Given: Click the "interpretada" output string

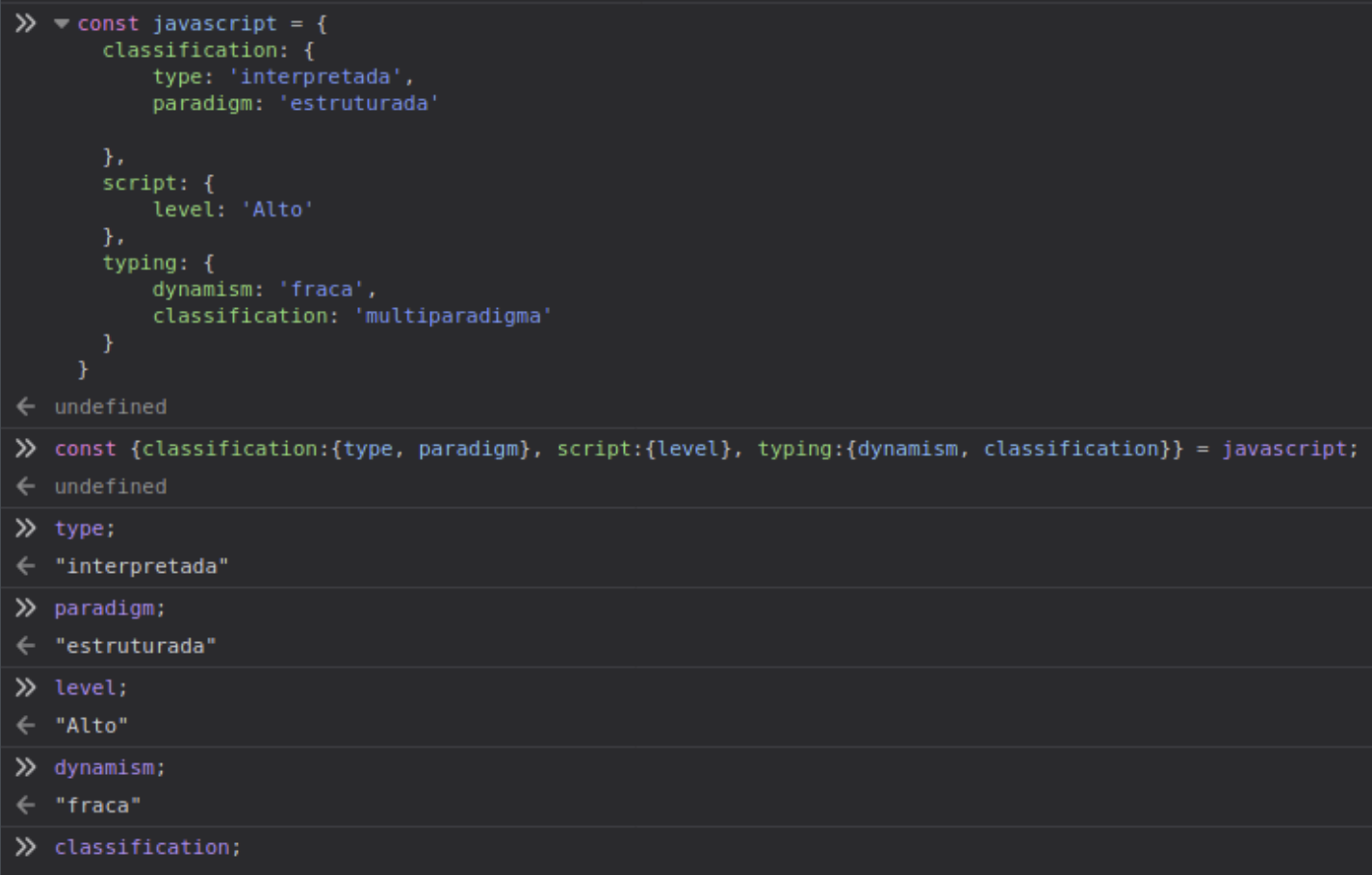Looking at the screenshot, I should [142, 566].
